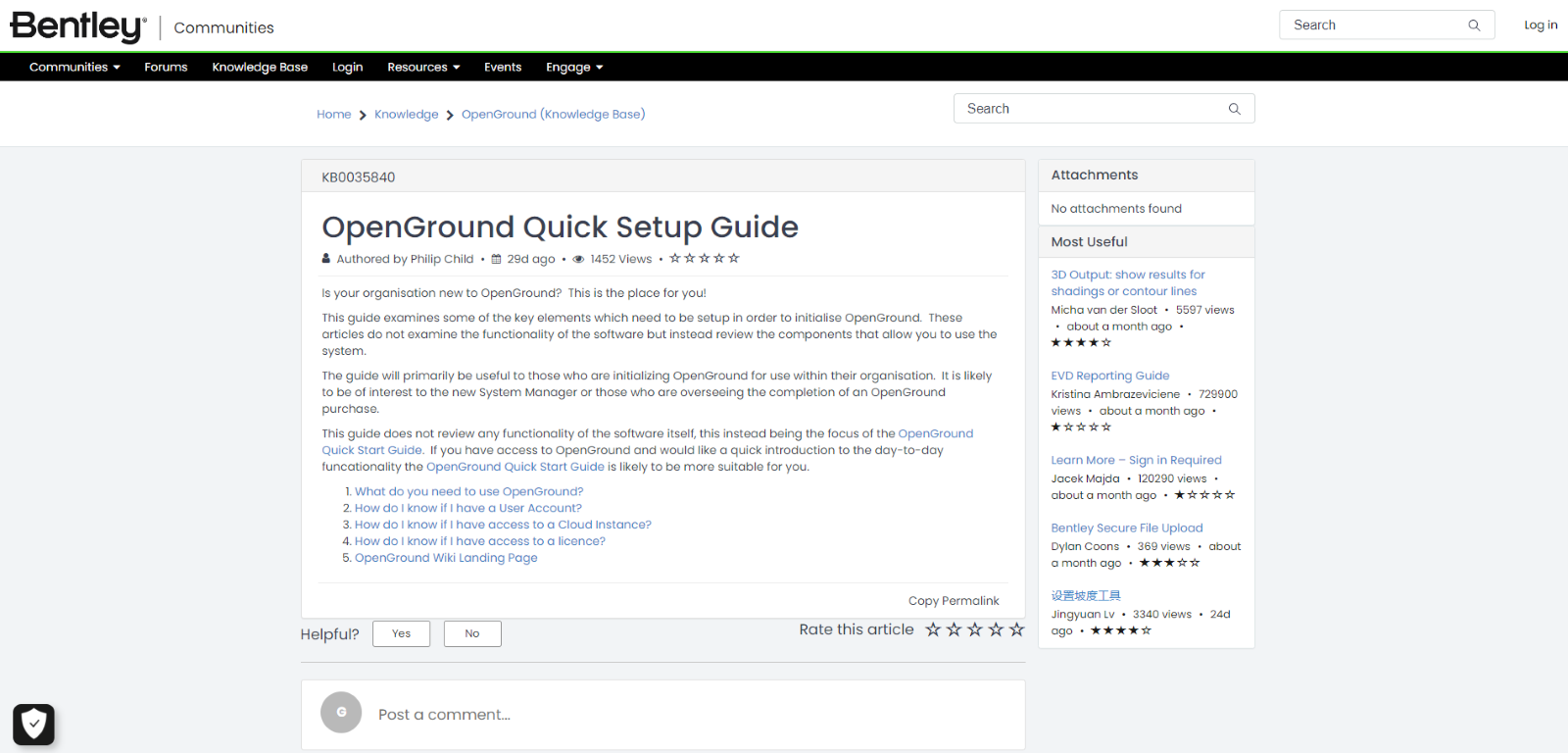Click the Yes helpful button
Viewport: 1568px width, 753px height.
(x=401, y=633)
